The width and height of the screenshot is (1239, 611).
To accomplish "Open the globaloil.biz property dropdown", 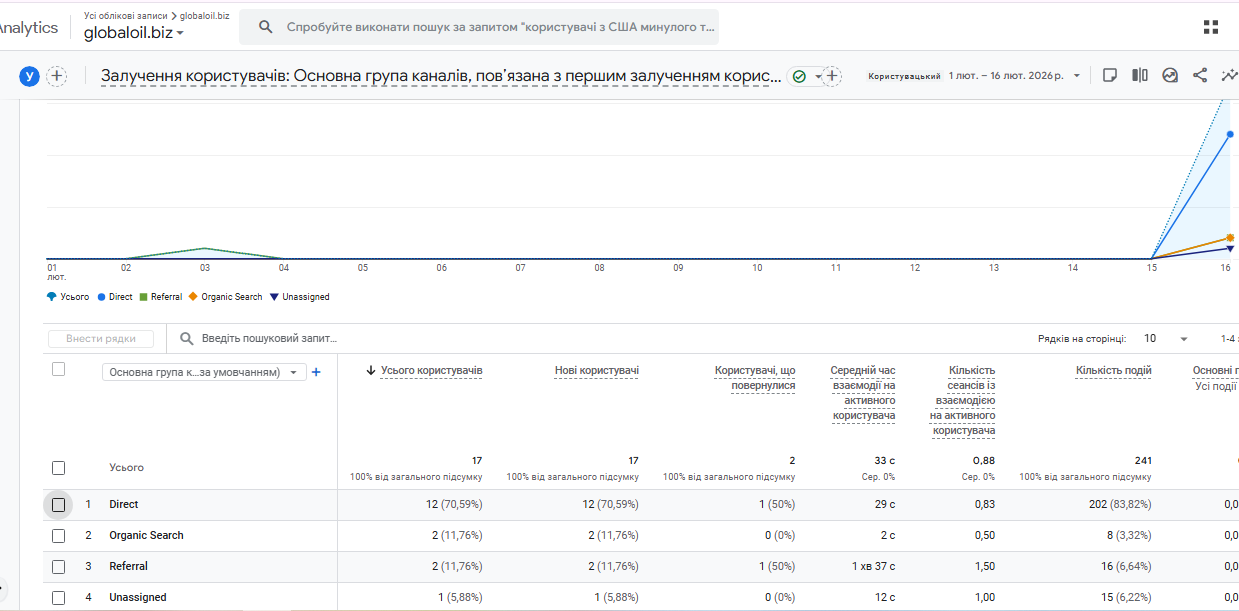I will 134,33.
